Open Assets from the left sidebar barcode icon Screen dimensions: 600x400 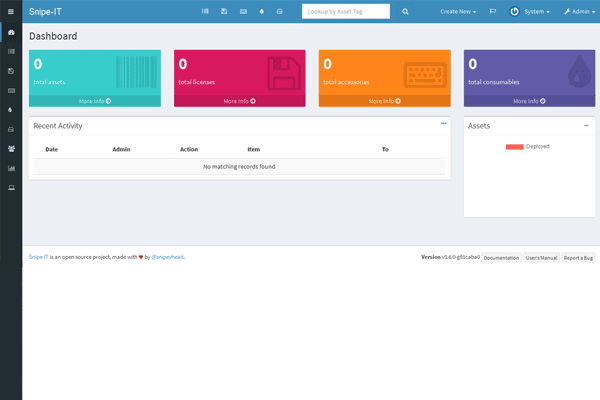coord(11,51)
